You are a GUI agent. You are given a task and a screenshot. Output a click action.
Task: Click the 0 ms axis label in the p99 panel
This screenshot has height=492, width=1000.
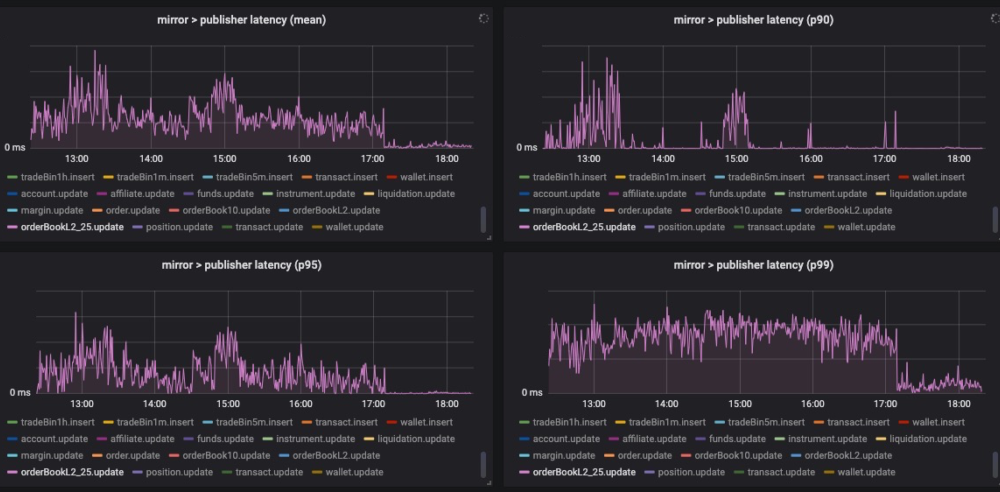pos(532,392)
